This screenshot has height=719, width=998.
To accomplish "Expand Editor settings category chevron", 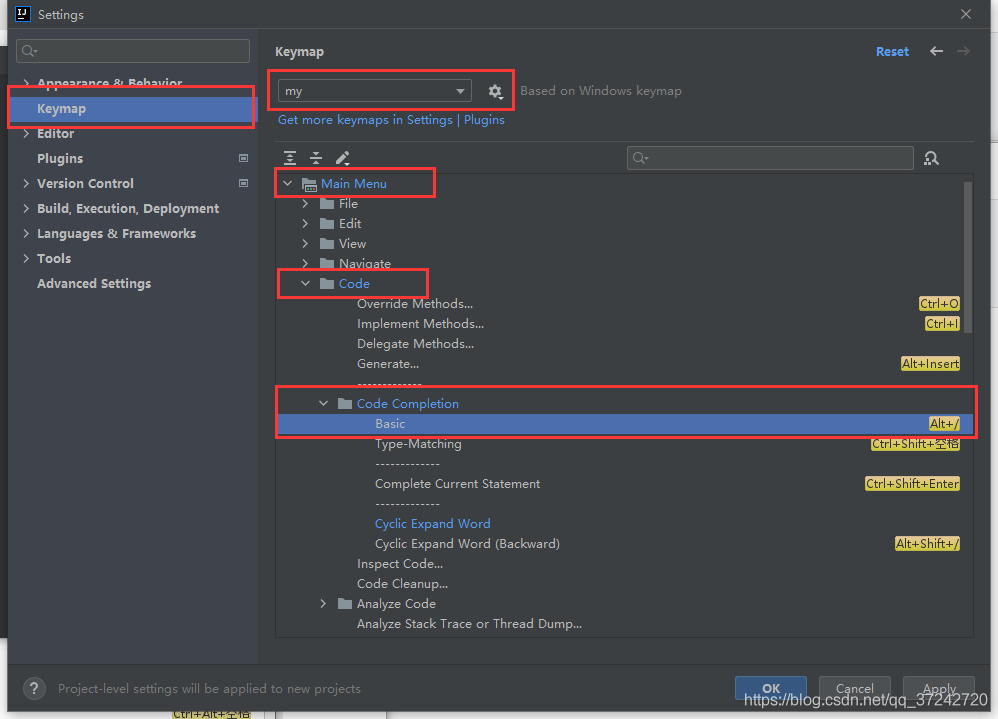I will tap(26, 134).
